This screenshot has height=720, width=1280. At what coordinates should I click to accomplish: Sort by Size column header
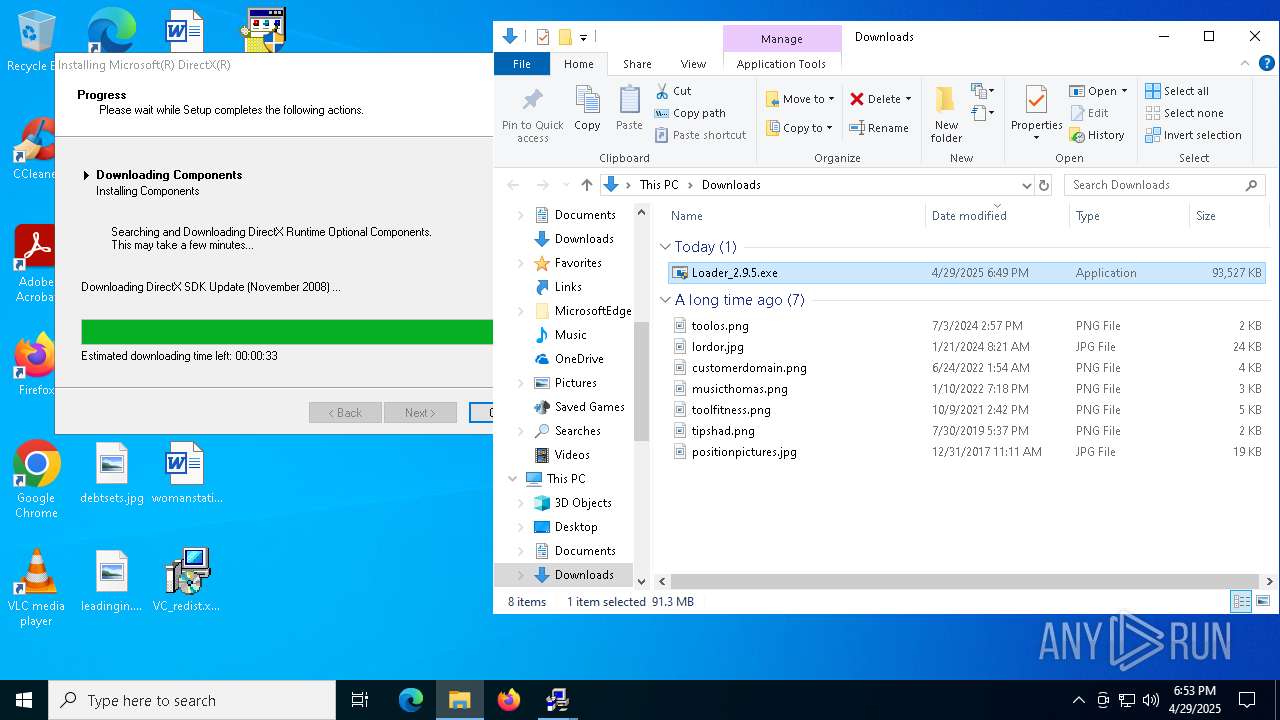click(1228, 216)
